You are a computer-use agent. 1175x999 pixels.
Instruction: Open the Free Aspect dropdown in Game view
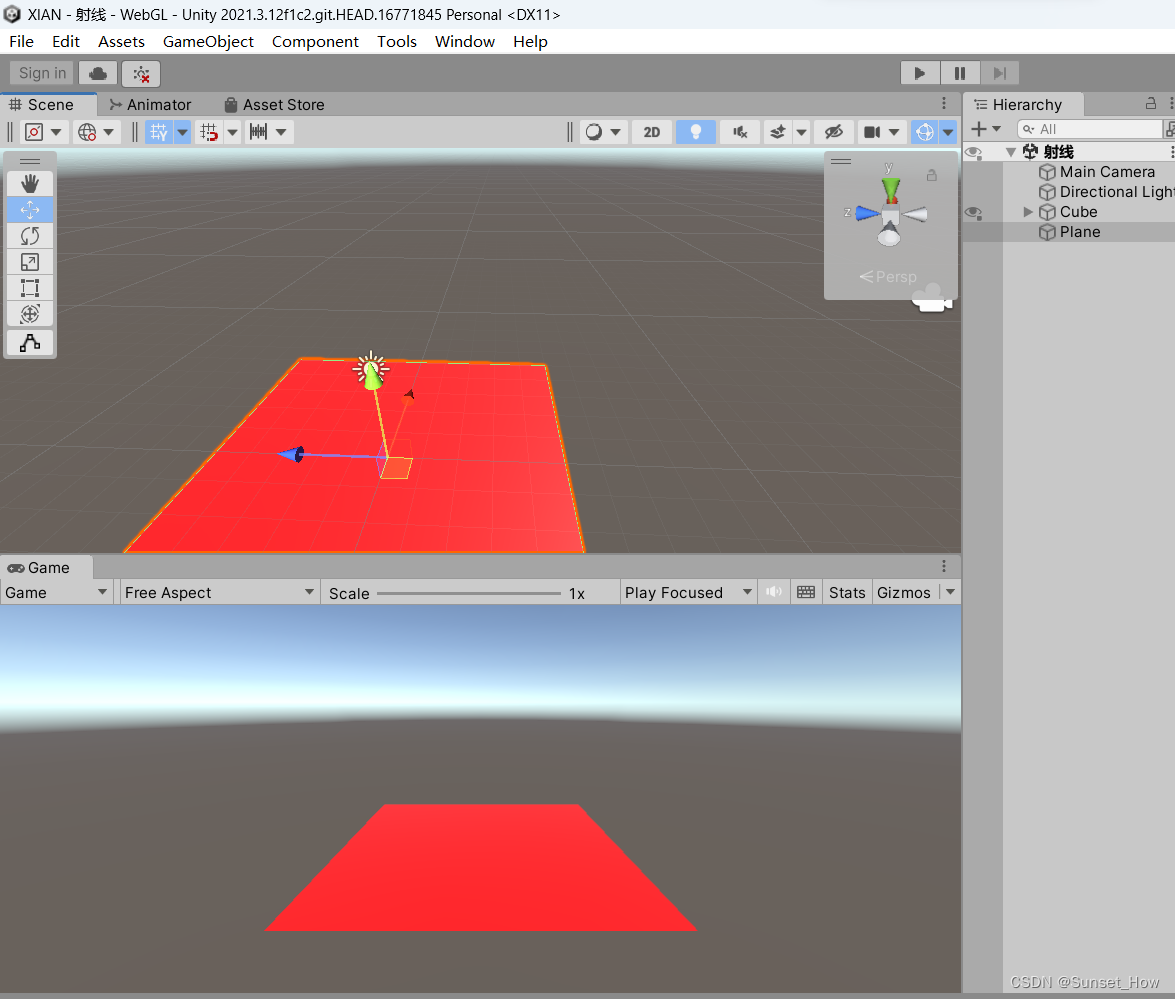pyautogui.click(x=218, y=592)
